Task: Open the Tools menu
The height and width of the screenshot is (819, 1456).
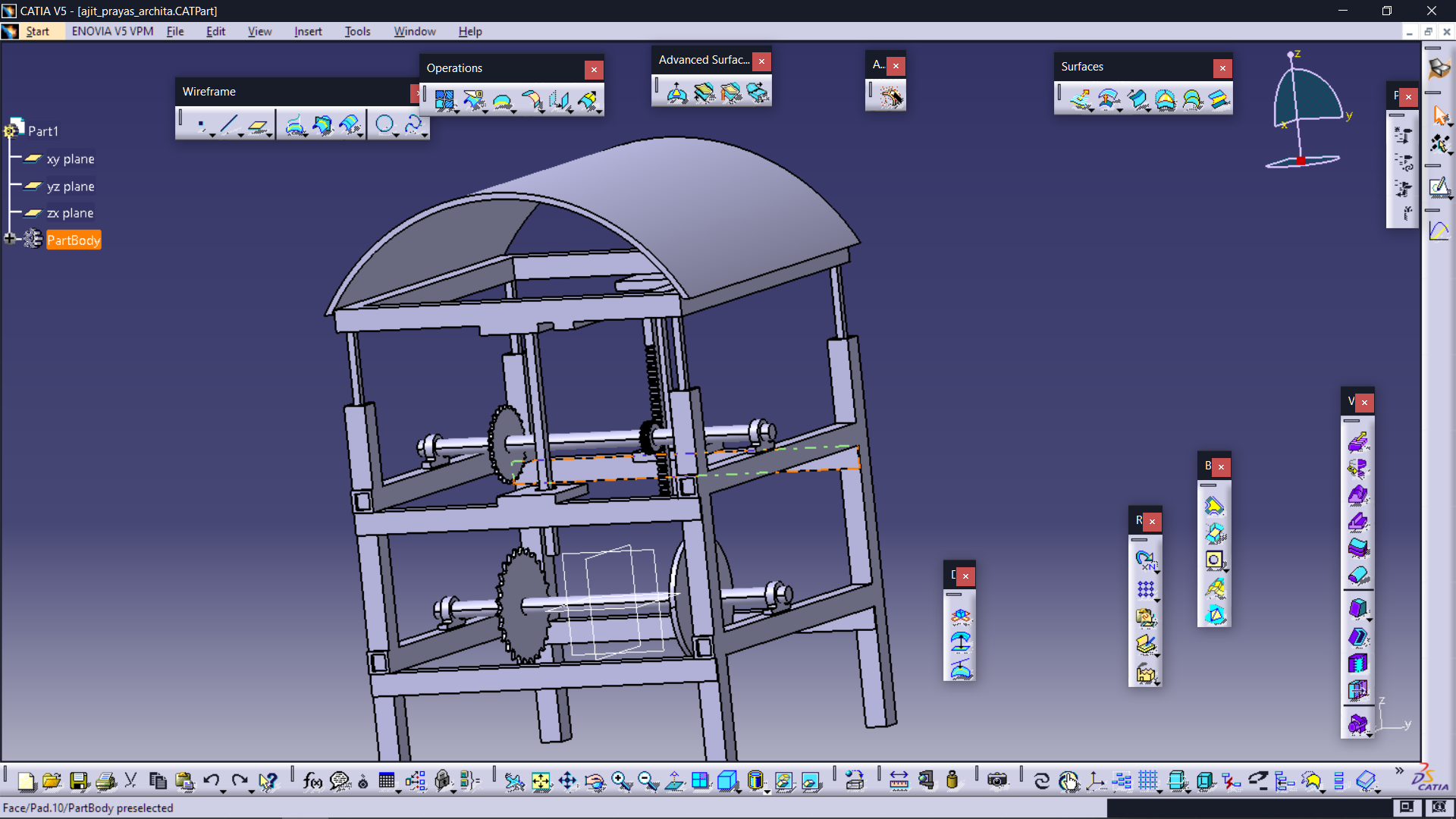Action: coord(357,31)
